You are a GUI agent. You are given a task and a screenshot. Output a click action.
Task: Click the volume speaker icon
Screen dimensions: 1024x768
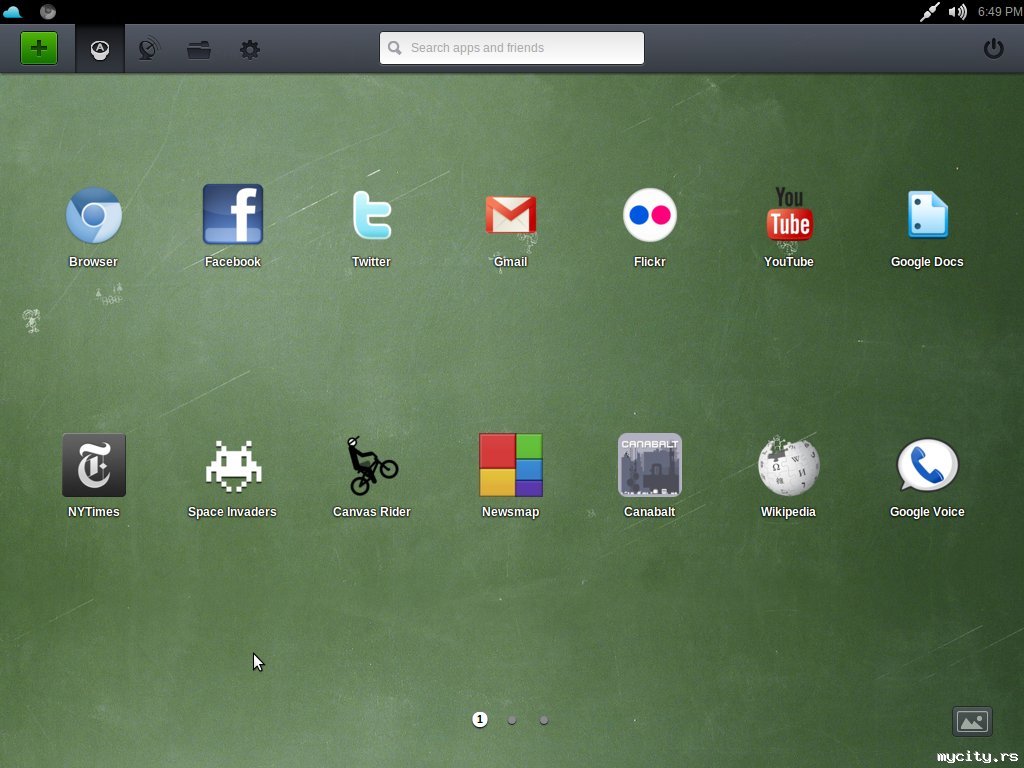(x=957, y=12)
